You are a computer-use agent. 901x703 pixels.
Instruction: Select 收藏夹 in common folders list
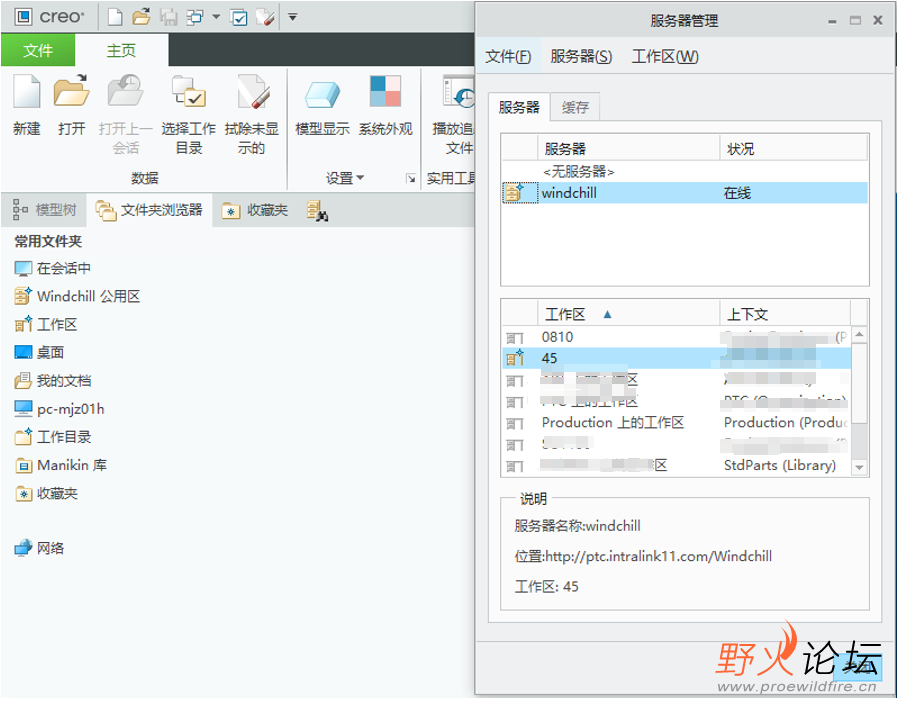46,494
